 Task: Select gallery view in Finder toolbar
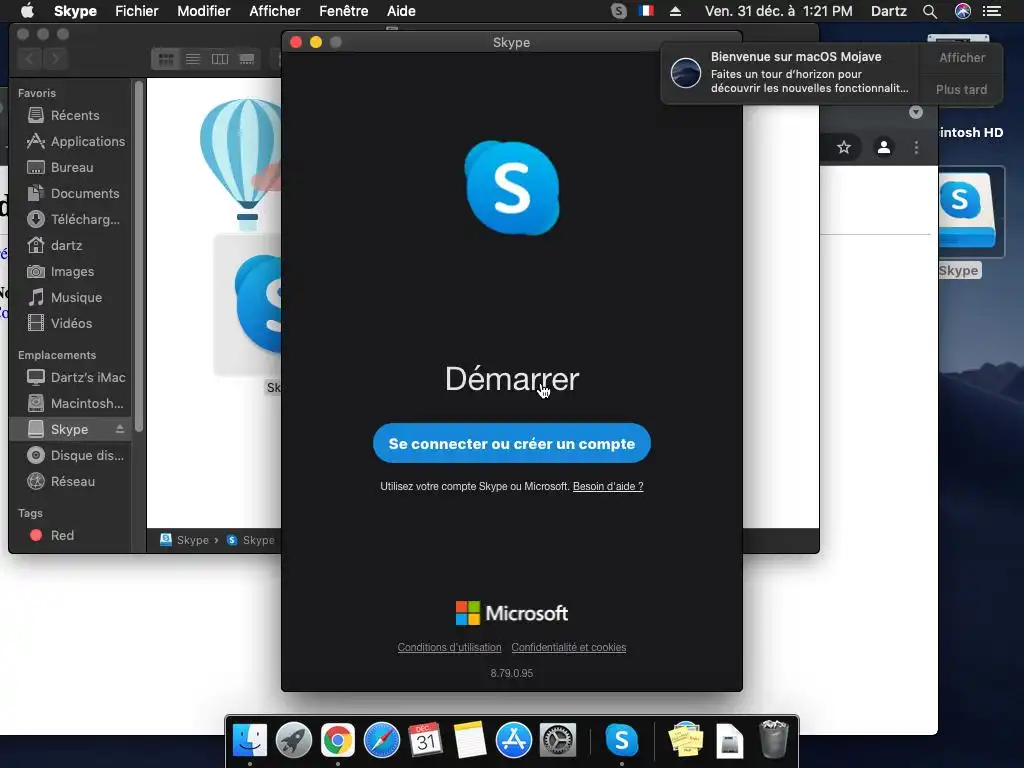pyautogui.click(x=247, y=59)
